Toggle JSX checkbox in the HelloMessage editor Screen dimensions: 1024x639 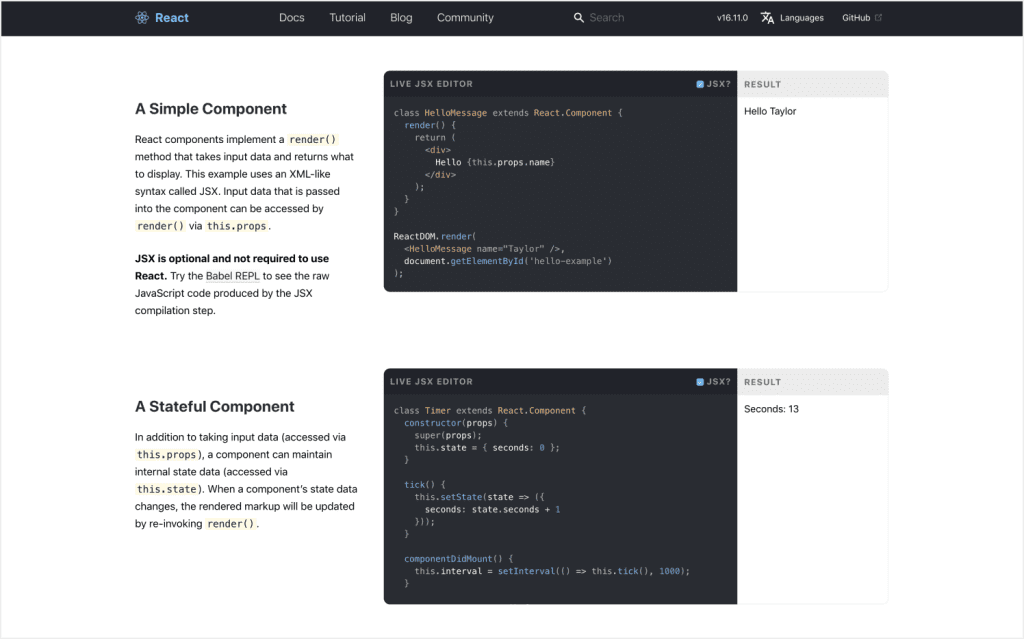point(700,85)
